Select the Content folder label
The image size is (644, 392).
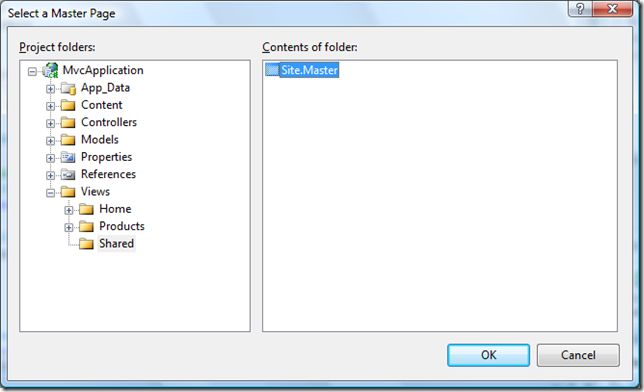pos(101,105)
